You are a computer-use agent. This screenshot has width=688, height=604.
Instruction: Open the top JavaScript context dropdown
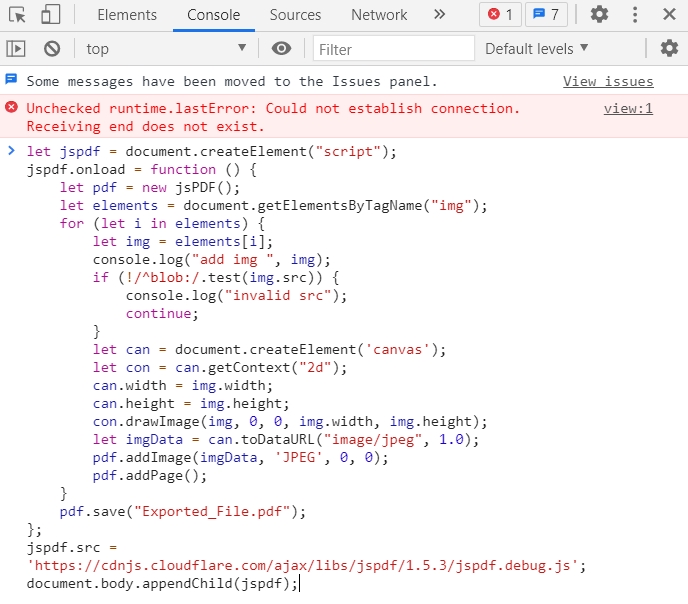pos(166,48)
